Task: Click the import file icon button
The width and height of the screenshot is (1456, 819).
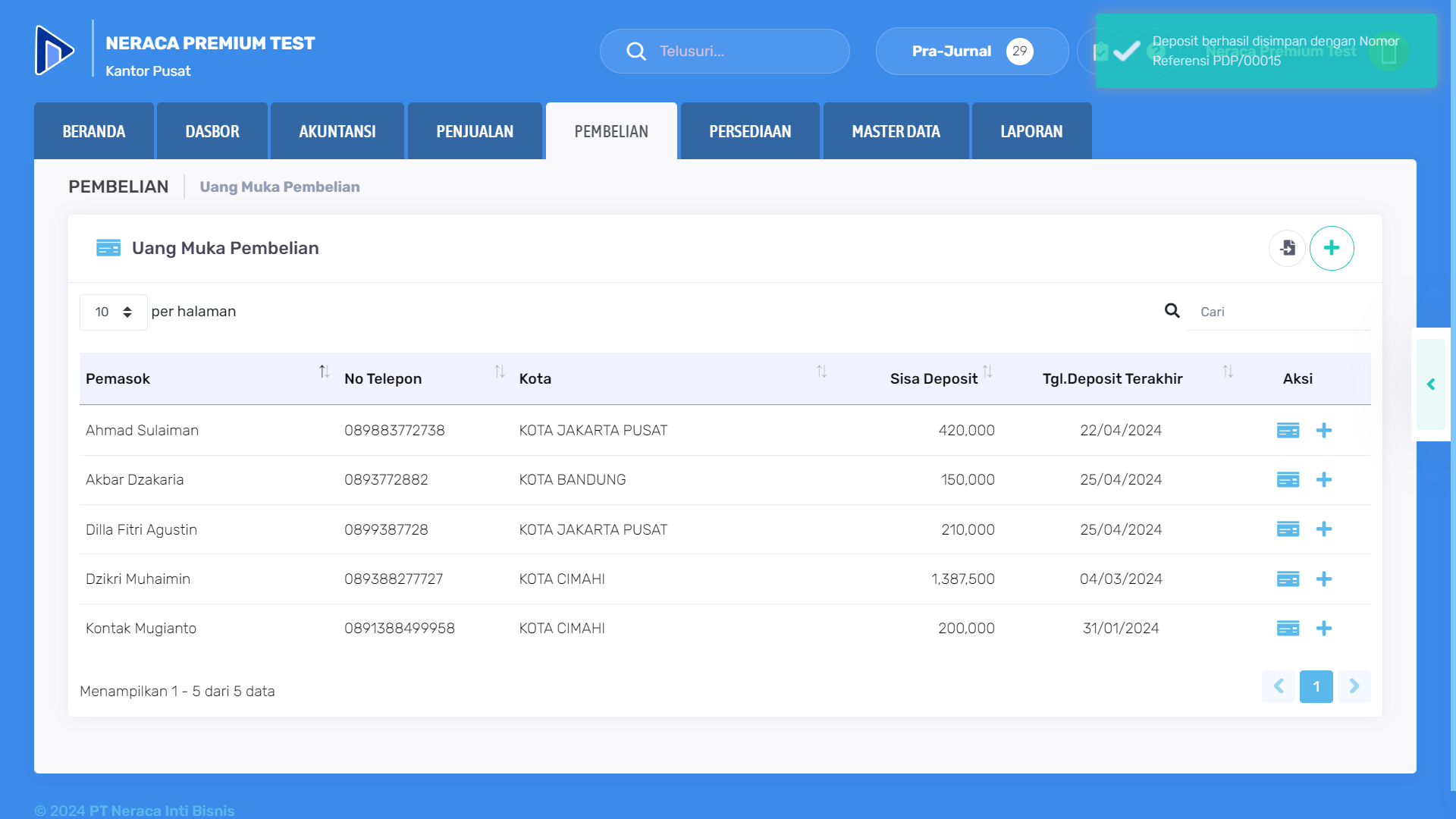Action: coord(1287,248)
